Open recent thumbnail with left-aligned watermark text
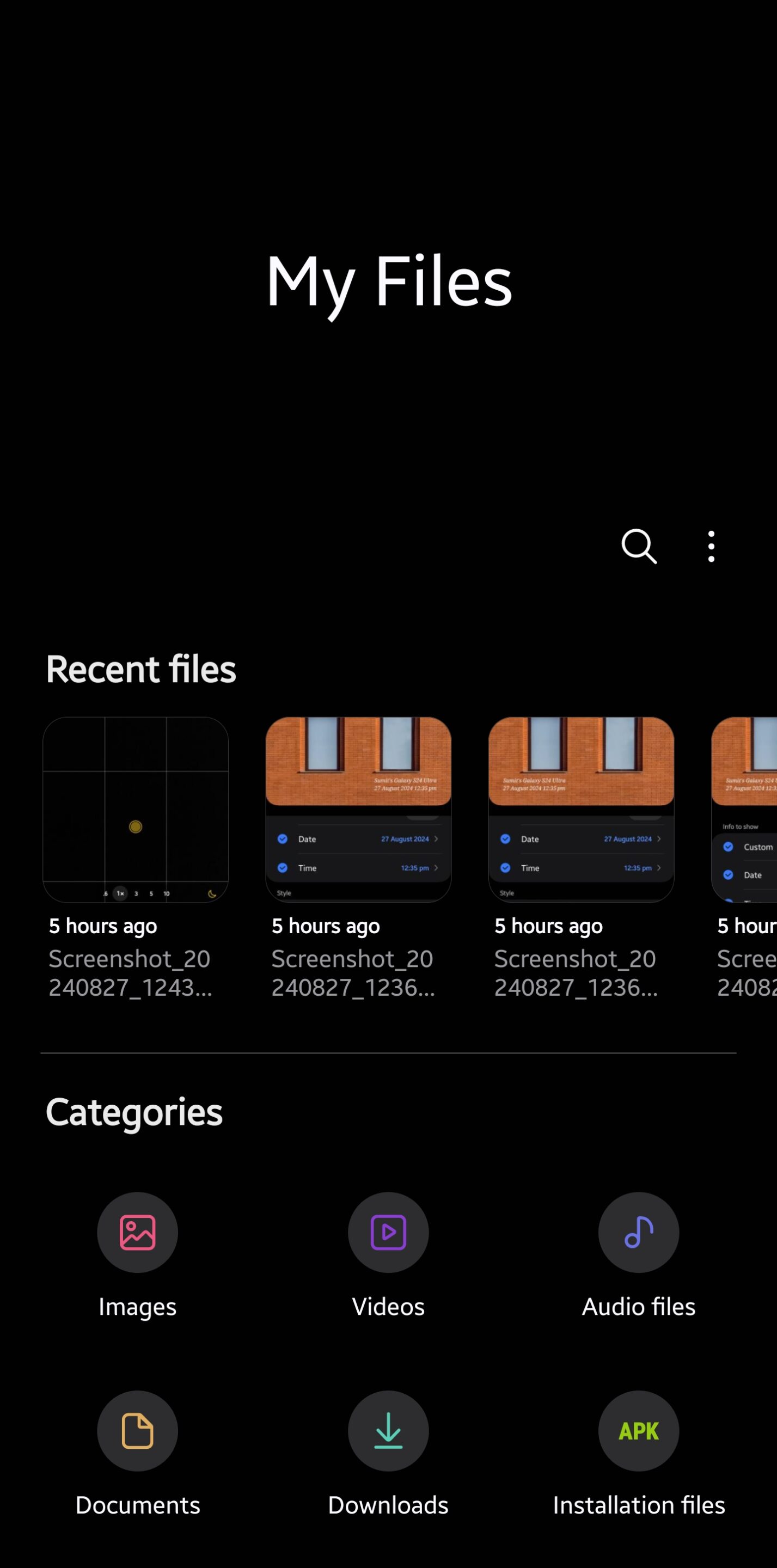Screen dimensions: 777x1568 582,810
